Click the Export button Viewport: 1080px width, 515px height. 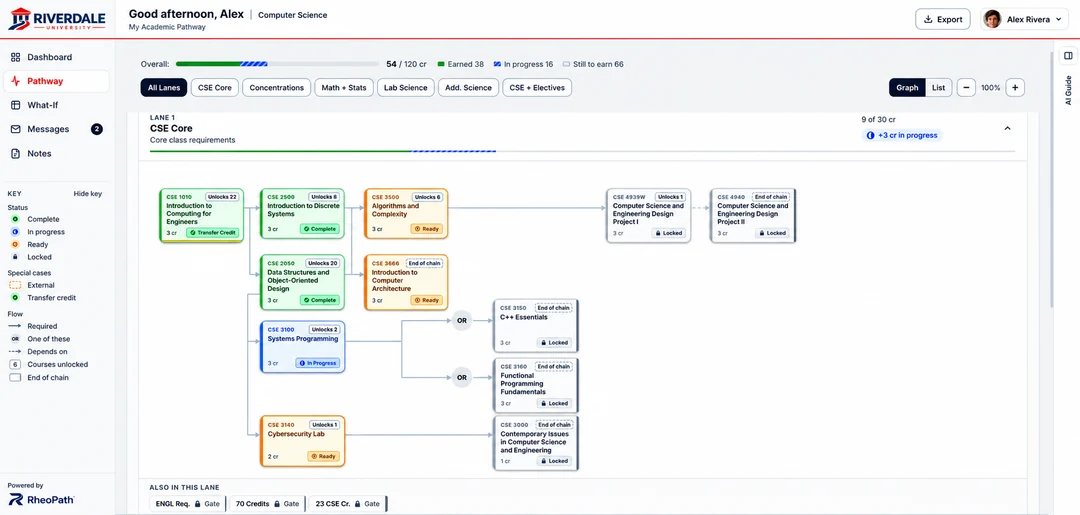[x=942, y=19]
